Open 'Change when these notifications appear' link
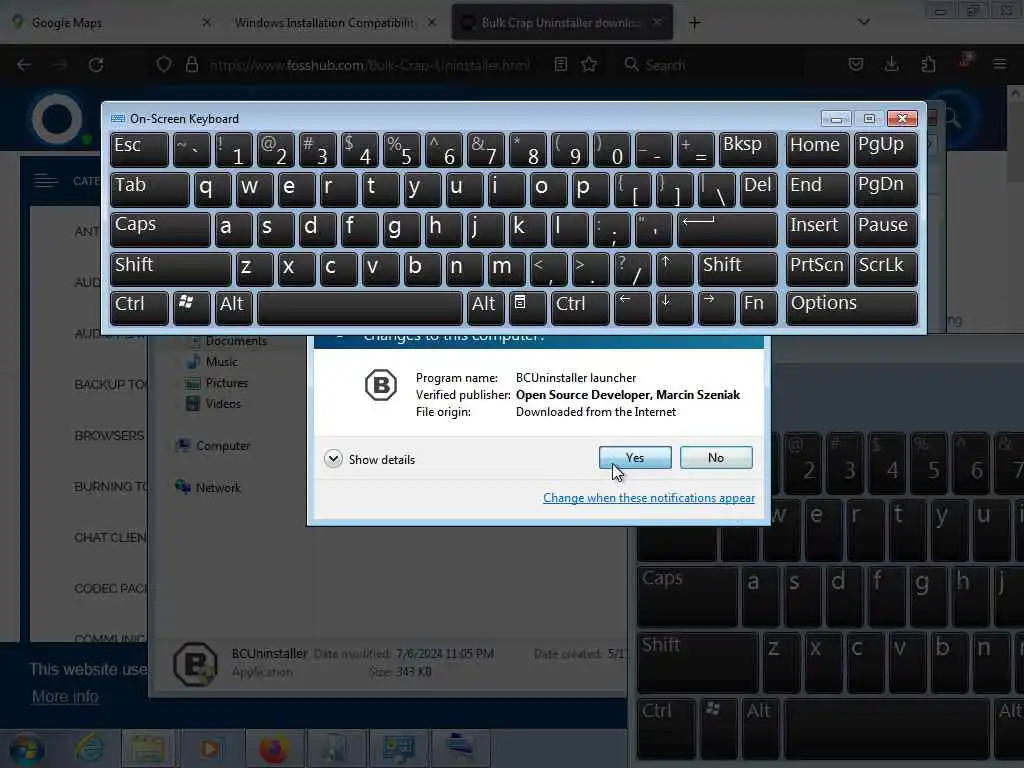The width and height of the screenshot is (1024, 768). coord(648,498)
